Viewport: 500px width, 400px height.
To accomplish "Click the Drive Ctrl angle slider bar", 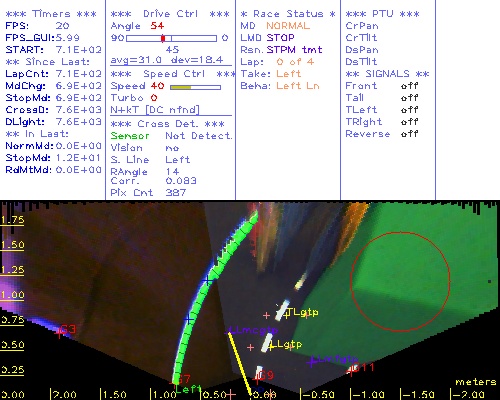I will [171, 38].
